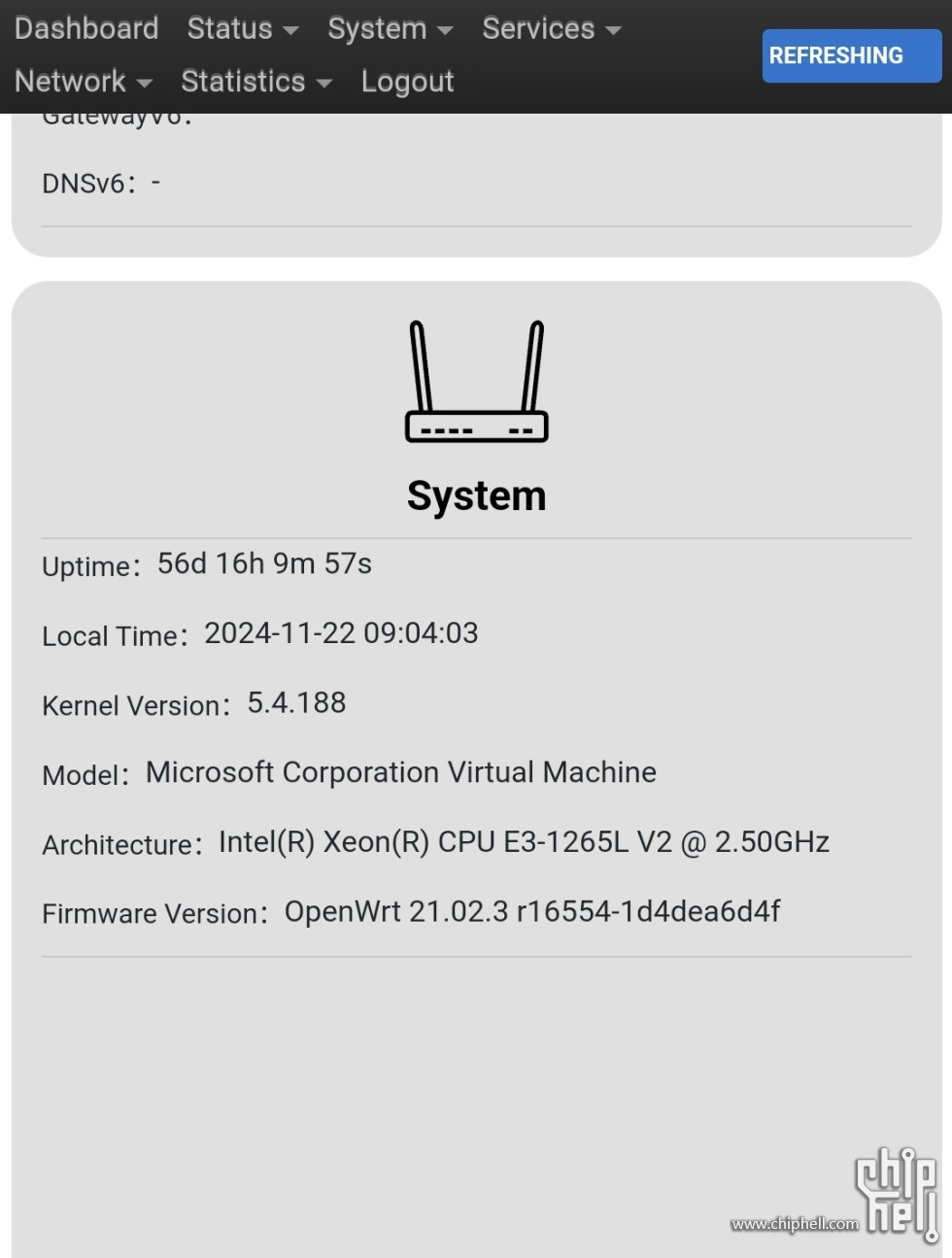The image size is (952, 1258).
Task: Select the uptime value 56d 16h 9m 57s
Action: pyautogui.click(x=264, y=563)
